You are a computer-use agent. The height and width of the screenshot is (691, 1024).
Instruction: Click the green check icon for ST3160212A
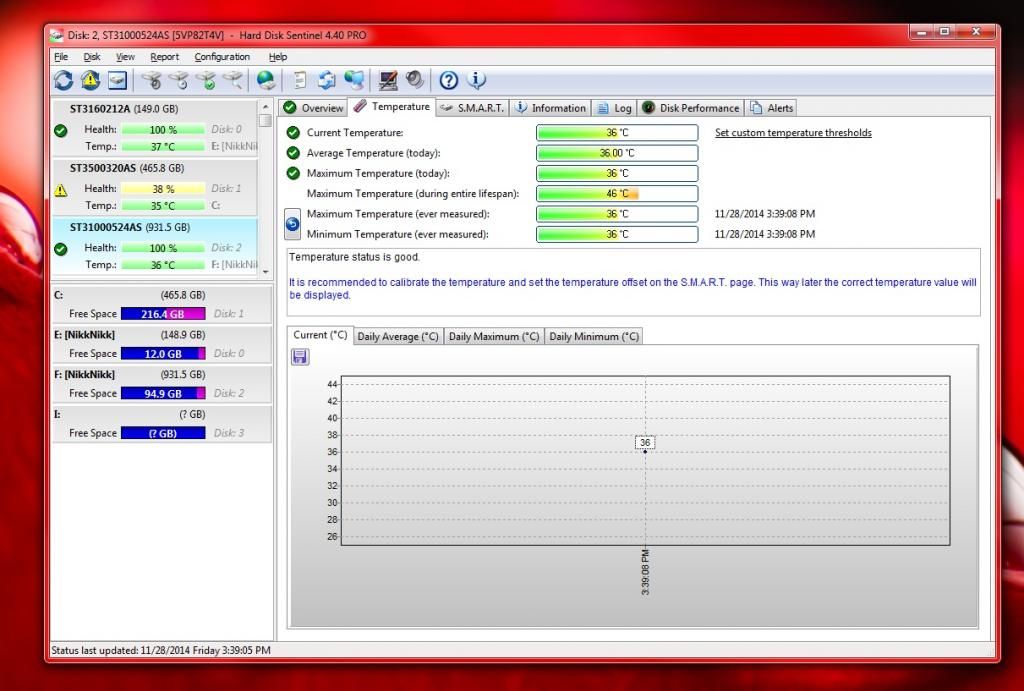[x=61, y=131]
